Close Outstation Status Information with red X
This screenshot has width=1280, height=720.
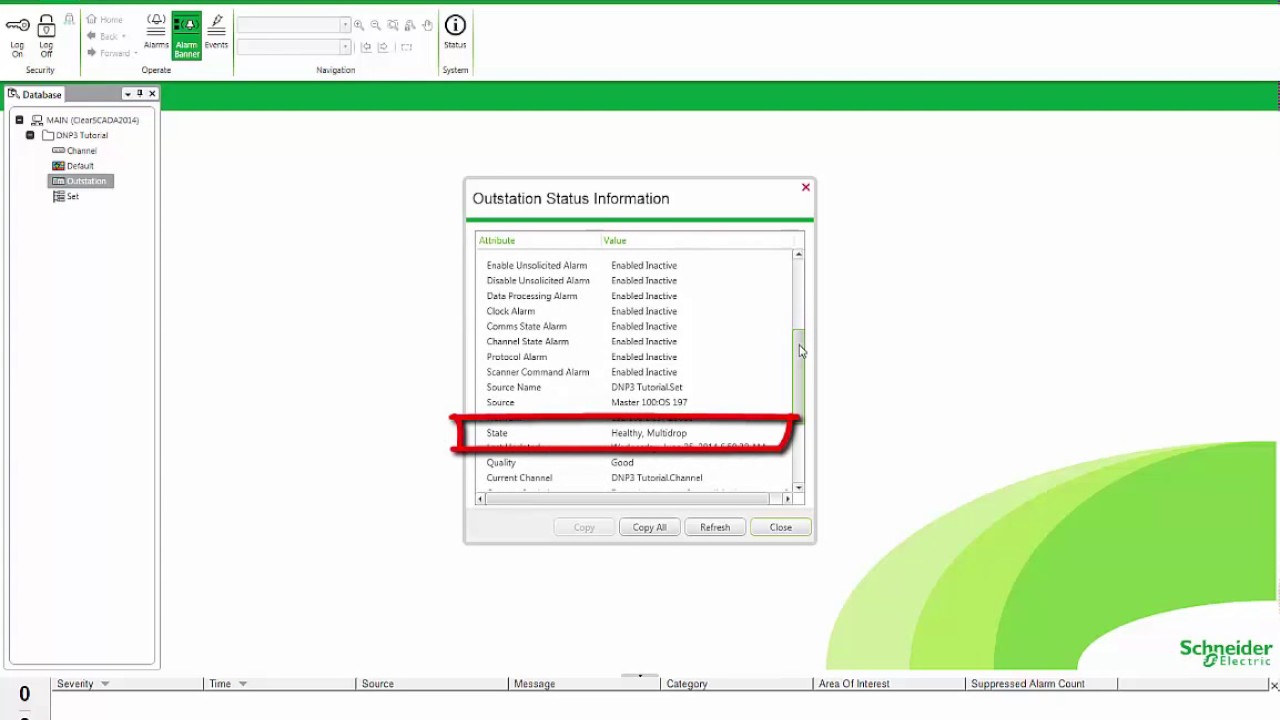coord(806,187)
